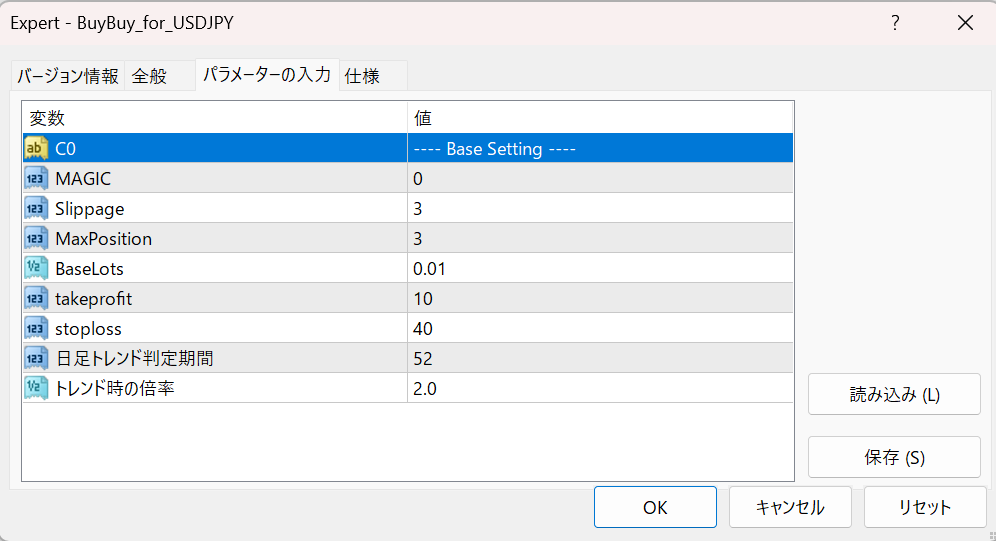Click the double type icon beside BaseLots
The width and height of the screenshot is (996, 541).
click(36, 269)
